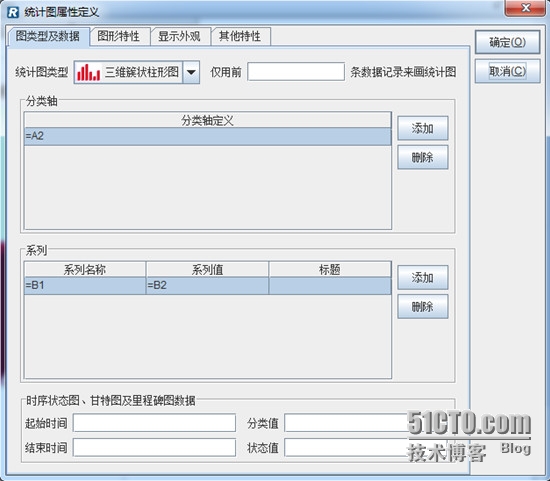This screenshot has height=481, width=550.
Task: Click the 标题 column header
Action: (330, 269)
